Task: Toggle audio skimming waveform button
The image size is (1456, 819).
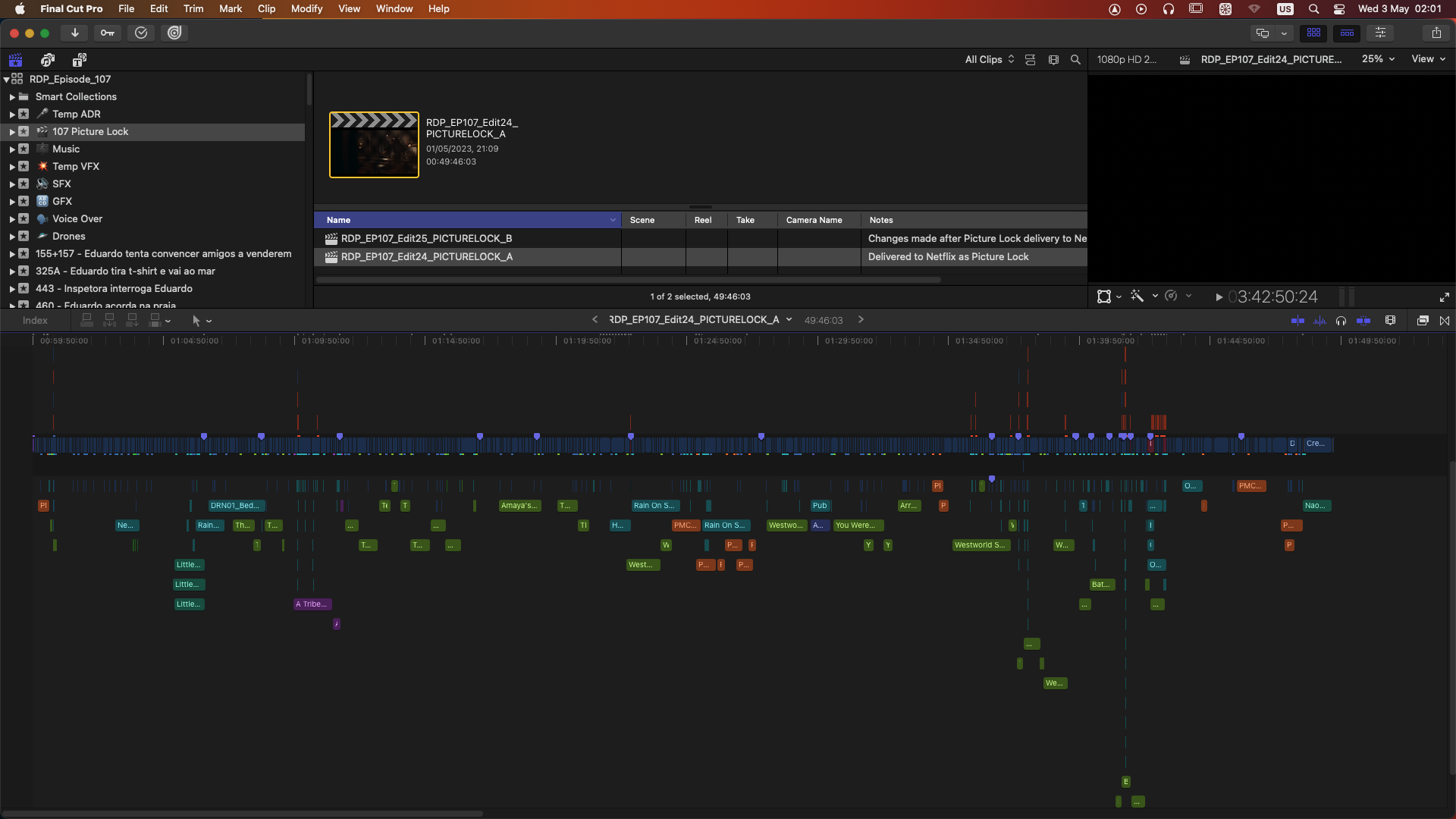Action: point(1319,321)
